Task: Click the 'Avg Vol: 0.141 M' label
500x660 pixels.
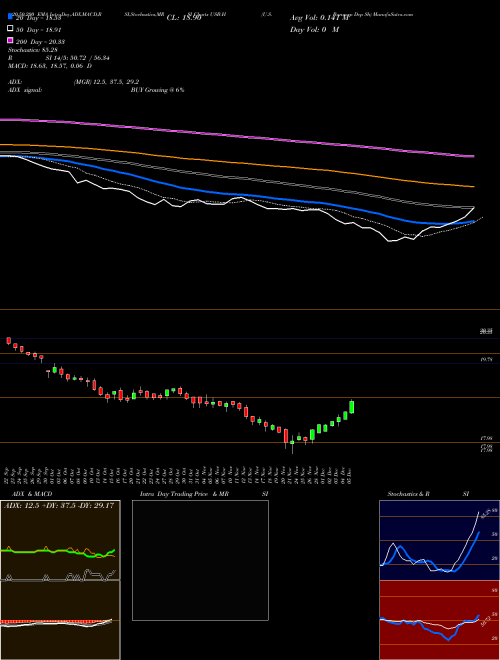Action: (x=319, y=18)
